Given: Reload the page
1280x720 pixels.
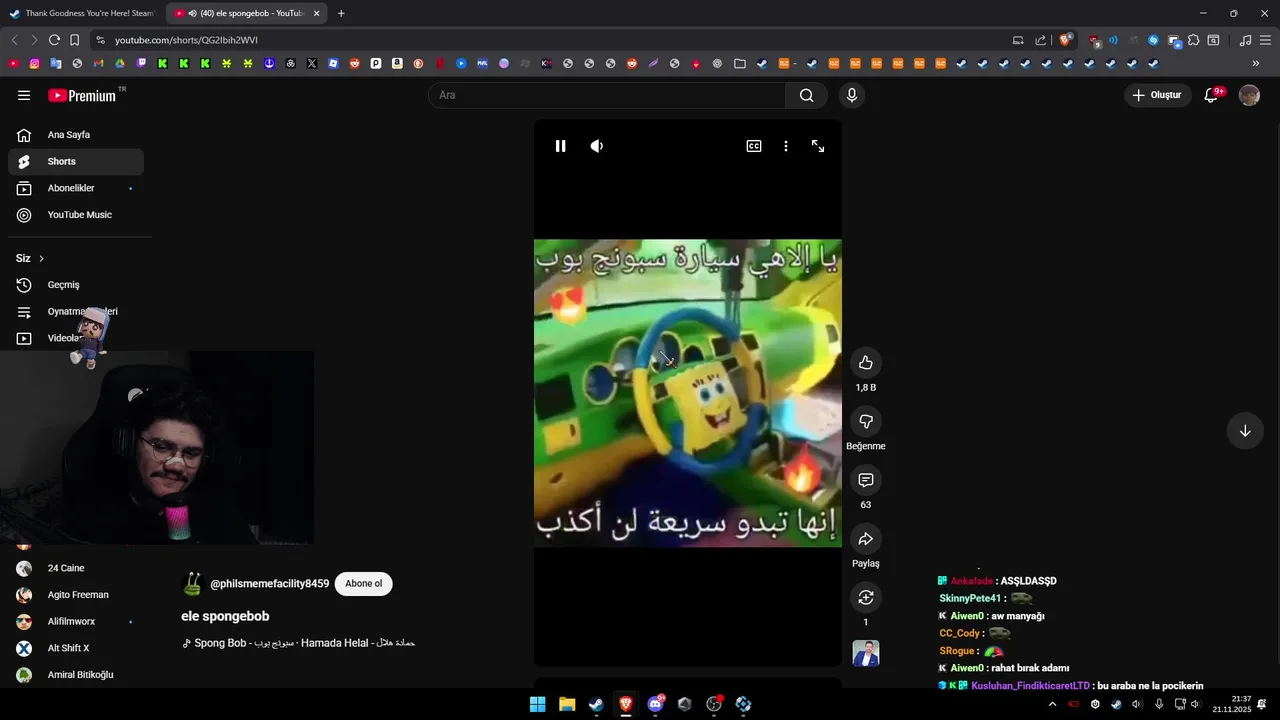Looking at the screenshot, I should click(54, 40).
